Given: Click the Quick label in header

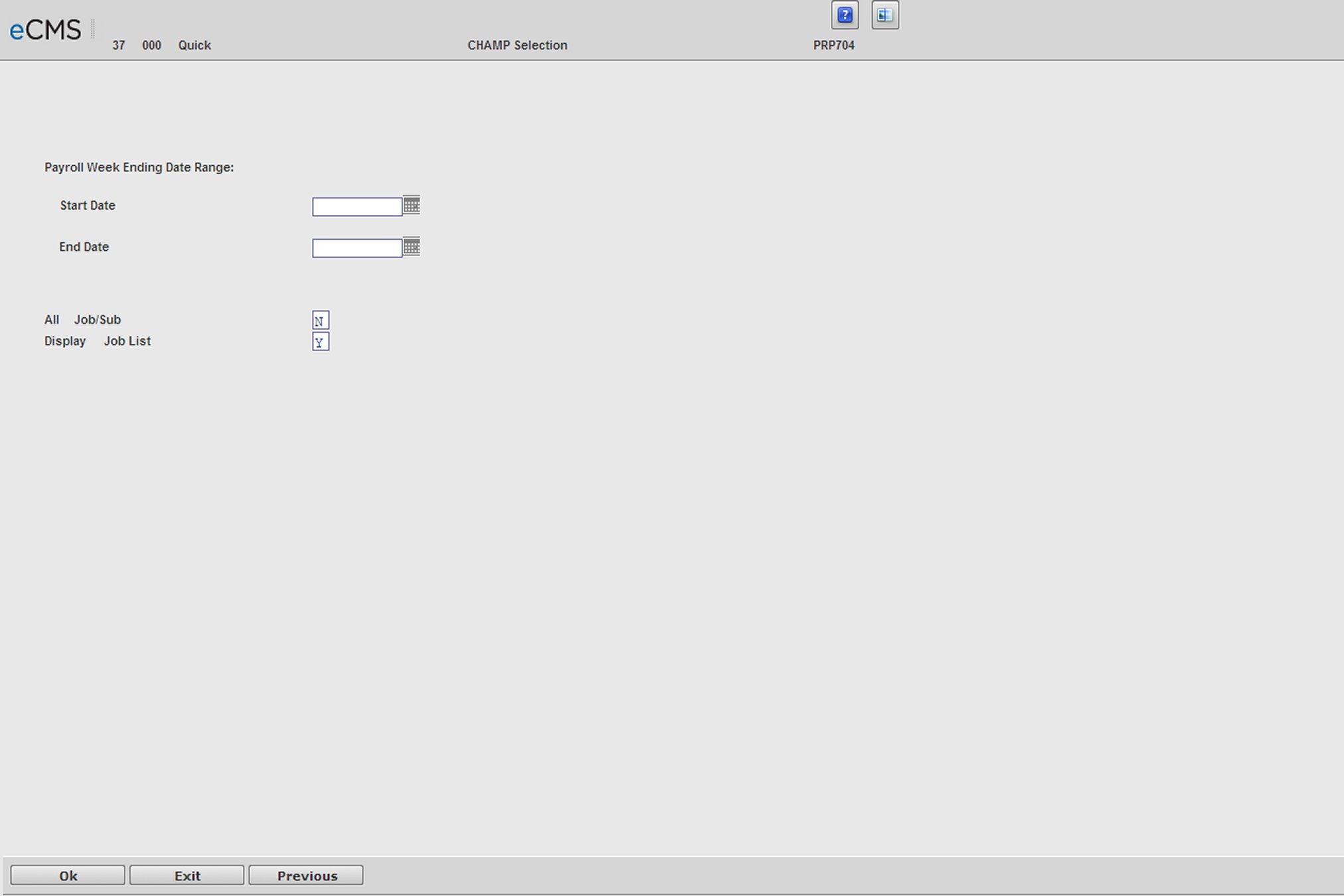Looking at the screenshot, I should (x=194, y=45).
